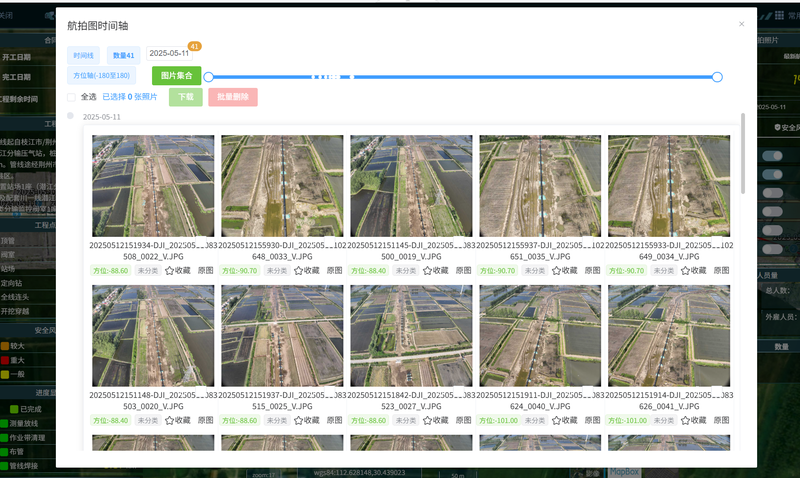This screenshot has height=478, width=800.
Task: Click 方位:-101.00 tag under 626_0041_V.JPG
Action: [x=628, y=421]
